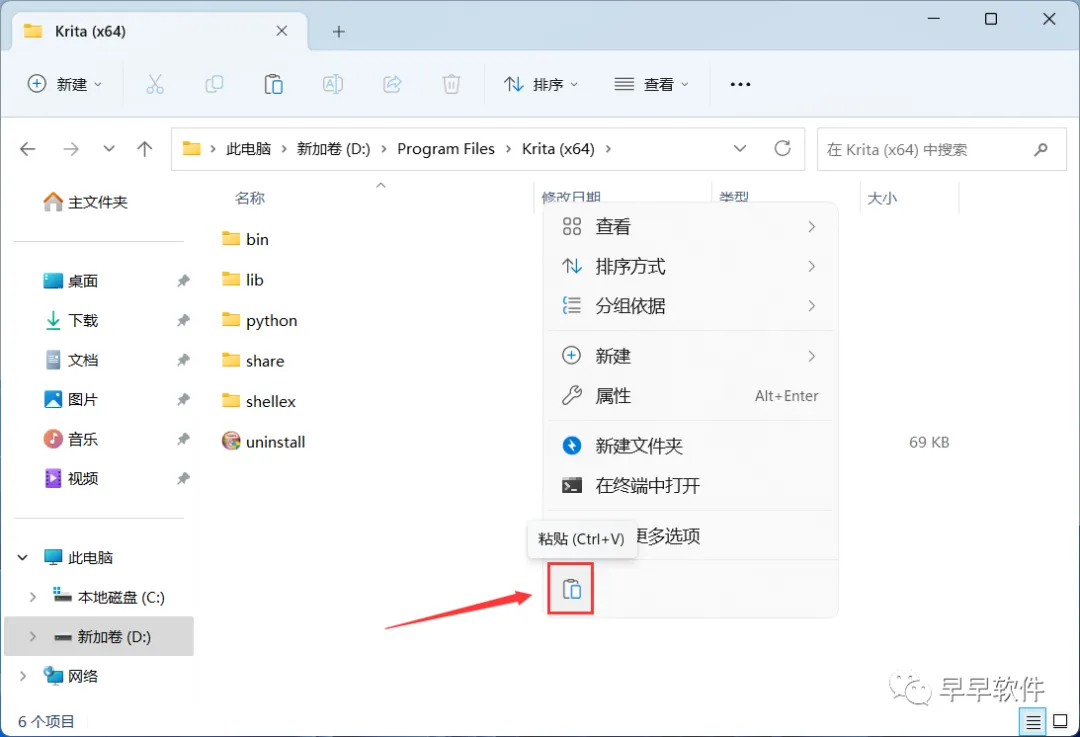Click the Cut scissors icon in toolbar

point(155,85)
